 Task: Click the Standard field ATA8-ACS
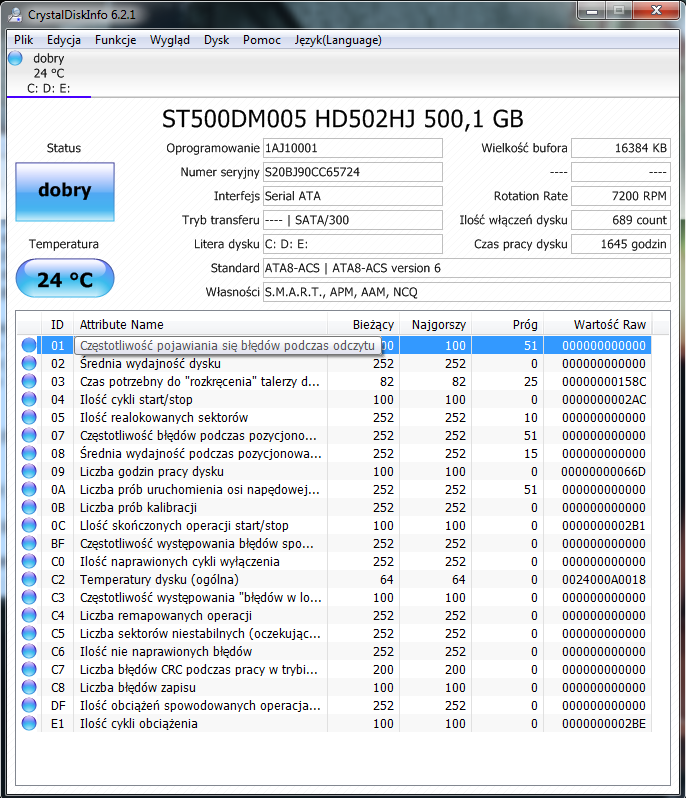click(467, 269)
